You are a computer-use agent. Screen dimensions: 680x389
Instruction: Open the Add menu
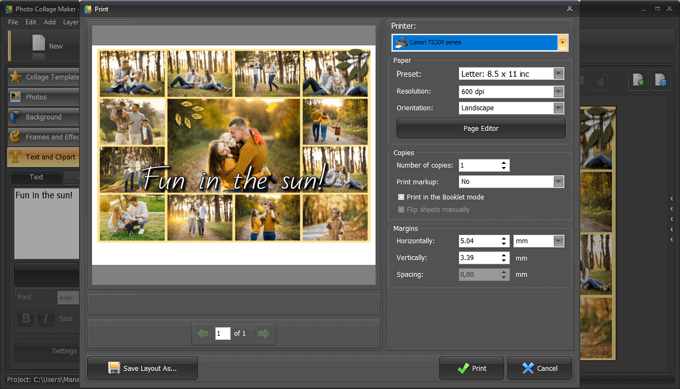tap(49, 22)
